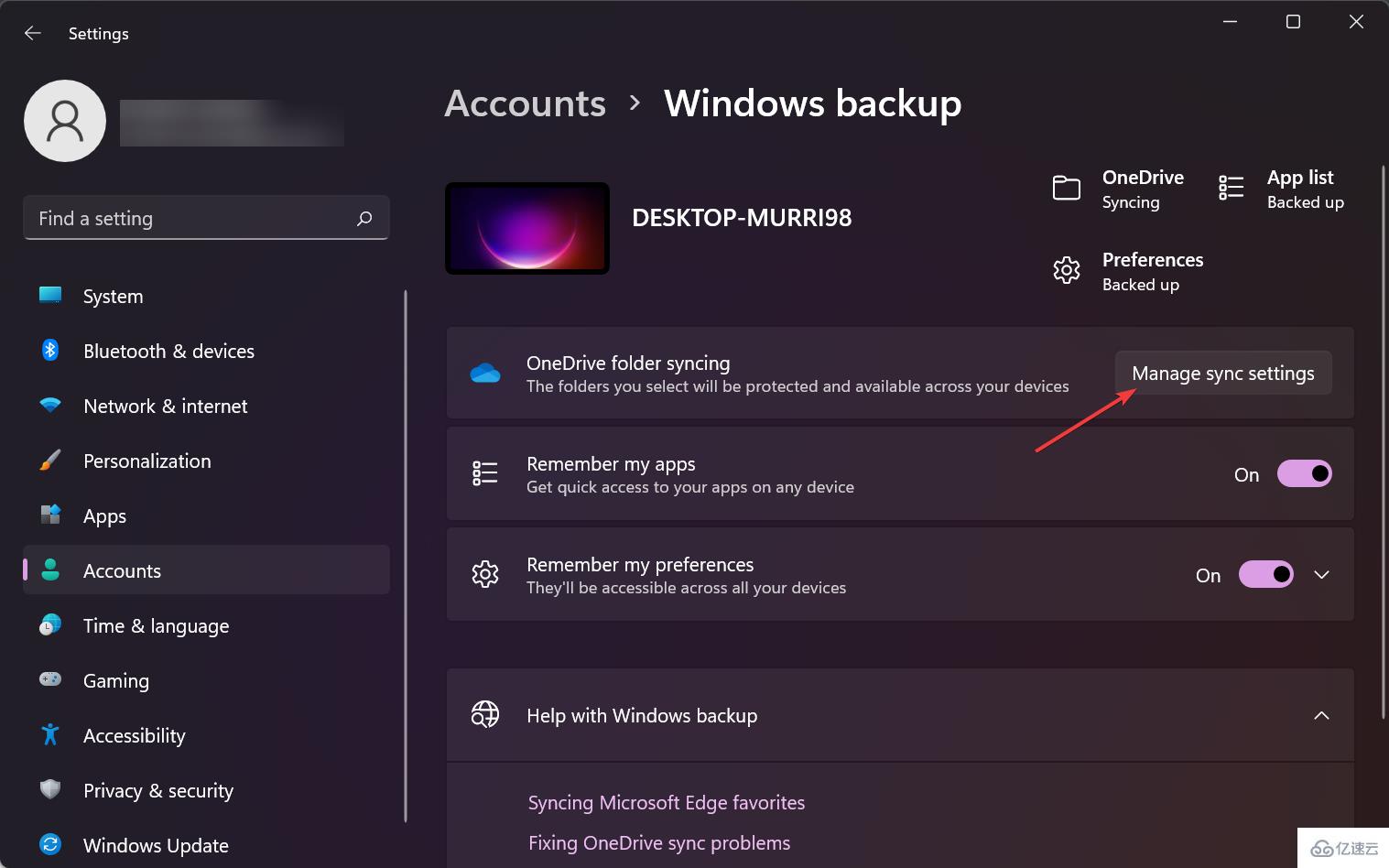Collapse the Help with Windows backup section
Image resolution: width=1389 pixels, height=868 pixels.
coord(1321,715)
